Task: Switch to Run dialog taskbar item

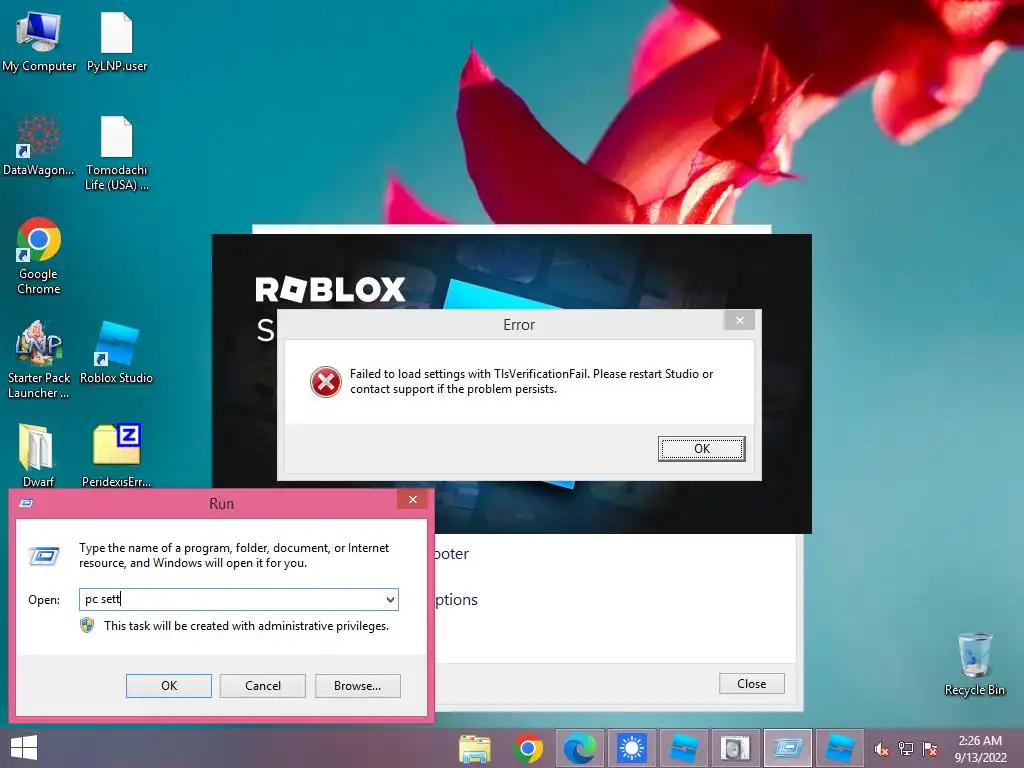Action: click(788, 748)
